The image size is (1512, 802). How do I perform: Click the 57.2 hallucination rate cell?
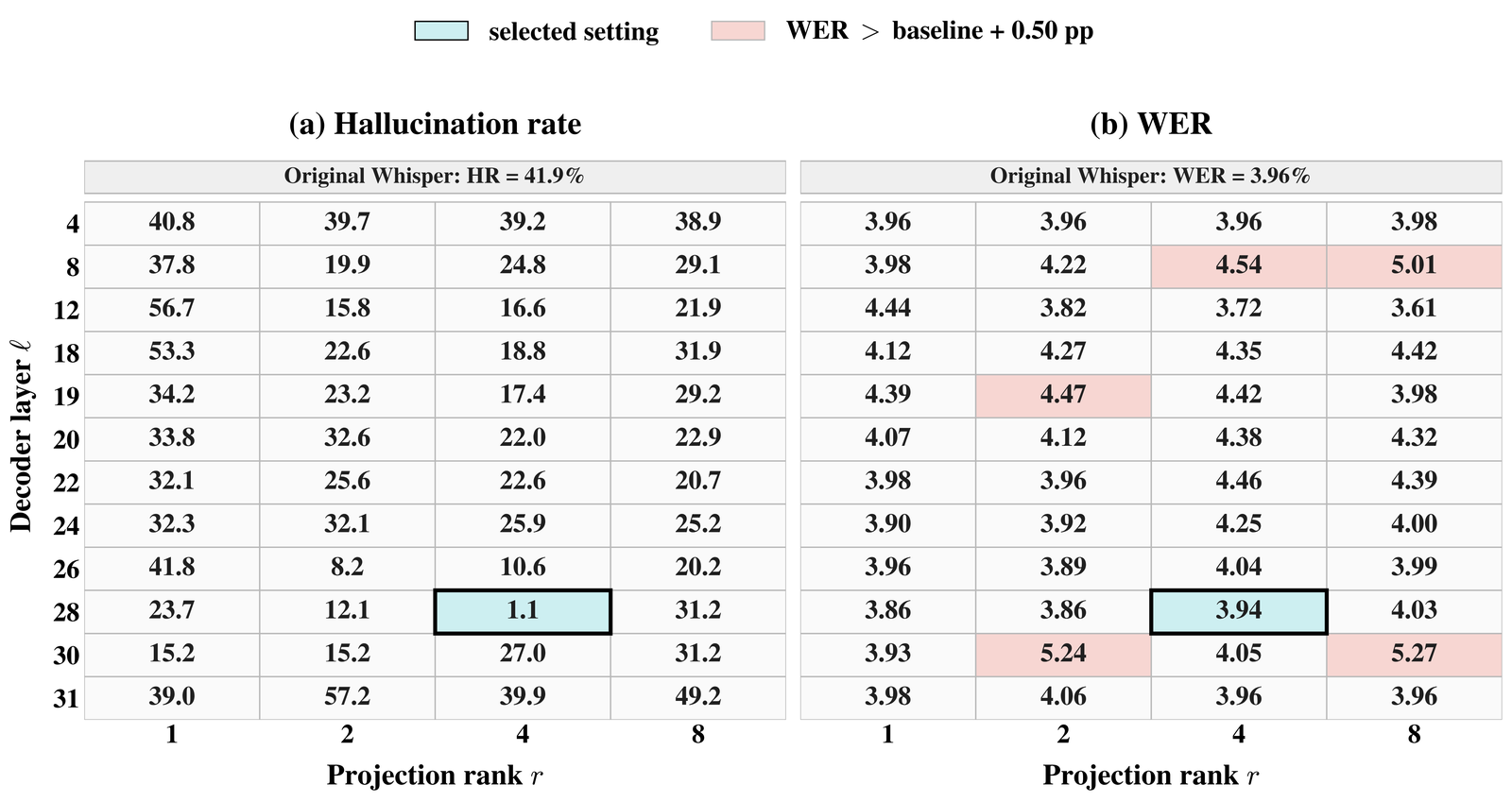(x=347, y=697)
